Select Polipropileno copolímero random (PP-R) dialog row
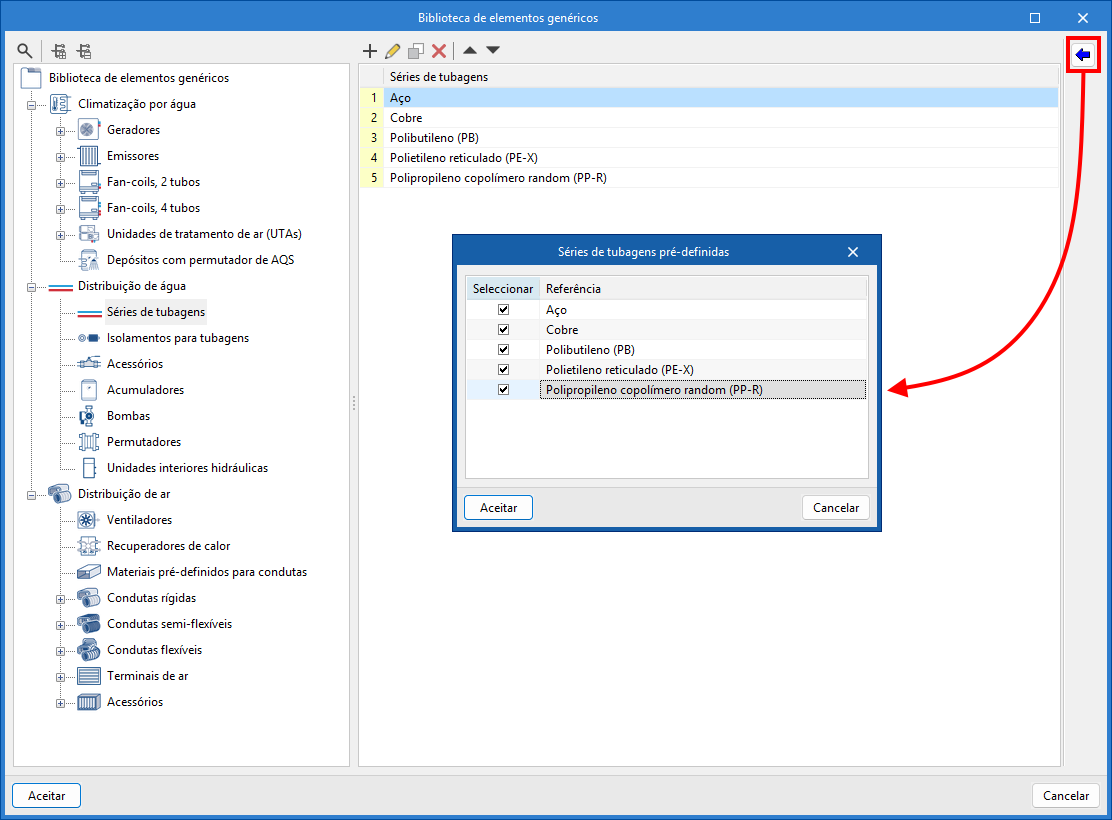 703,389
